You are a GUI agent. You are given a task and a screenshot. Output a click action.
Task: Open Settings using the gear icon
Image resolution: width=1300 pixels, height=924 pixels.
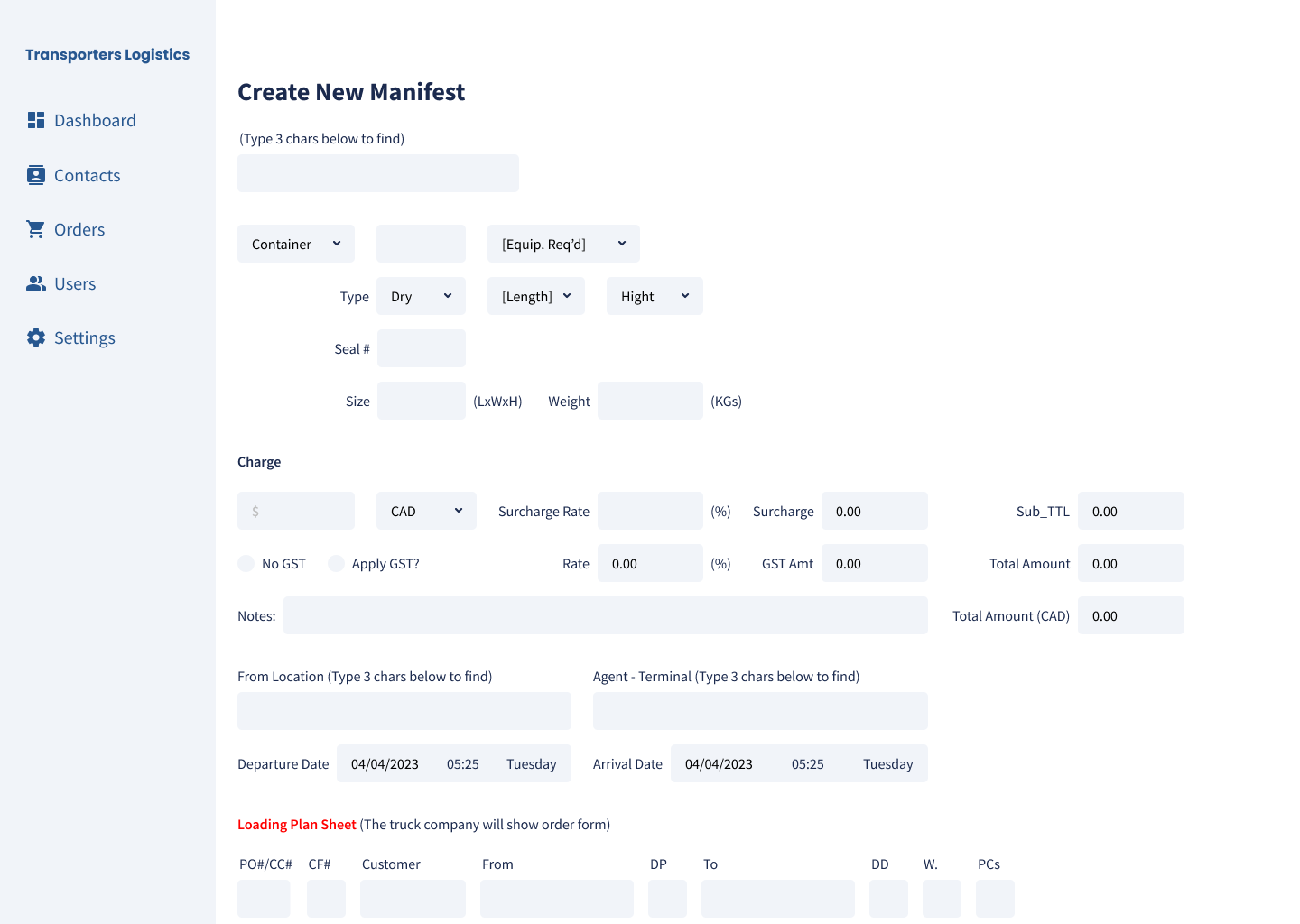[36, 337]
